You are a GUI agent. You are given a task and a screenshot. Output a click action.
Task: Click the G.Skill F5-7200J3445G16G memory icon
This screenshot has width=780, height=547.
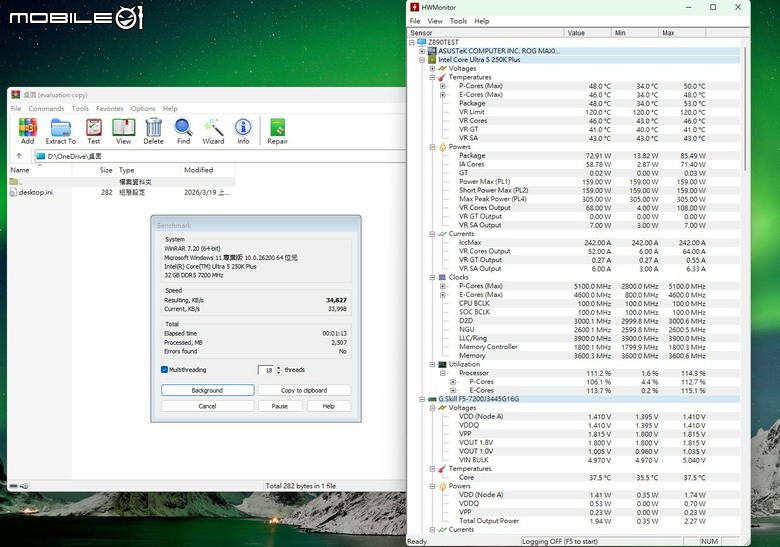click(432, 399)
